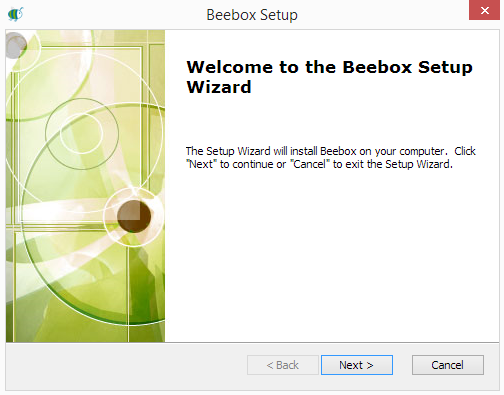Click the word "Cancel" in the description text
This screenshot has height=395, width=504.
[x=310, y=164]
